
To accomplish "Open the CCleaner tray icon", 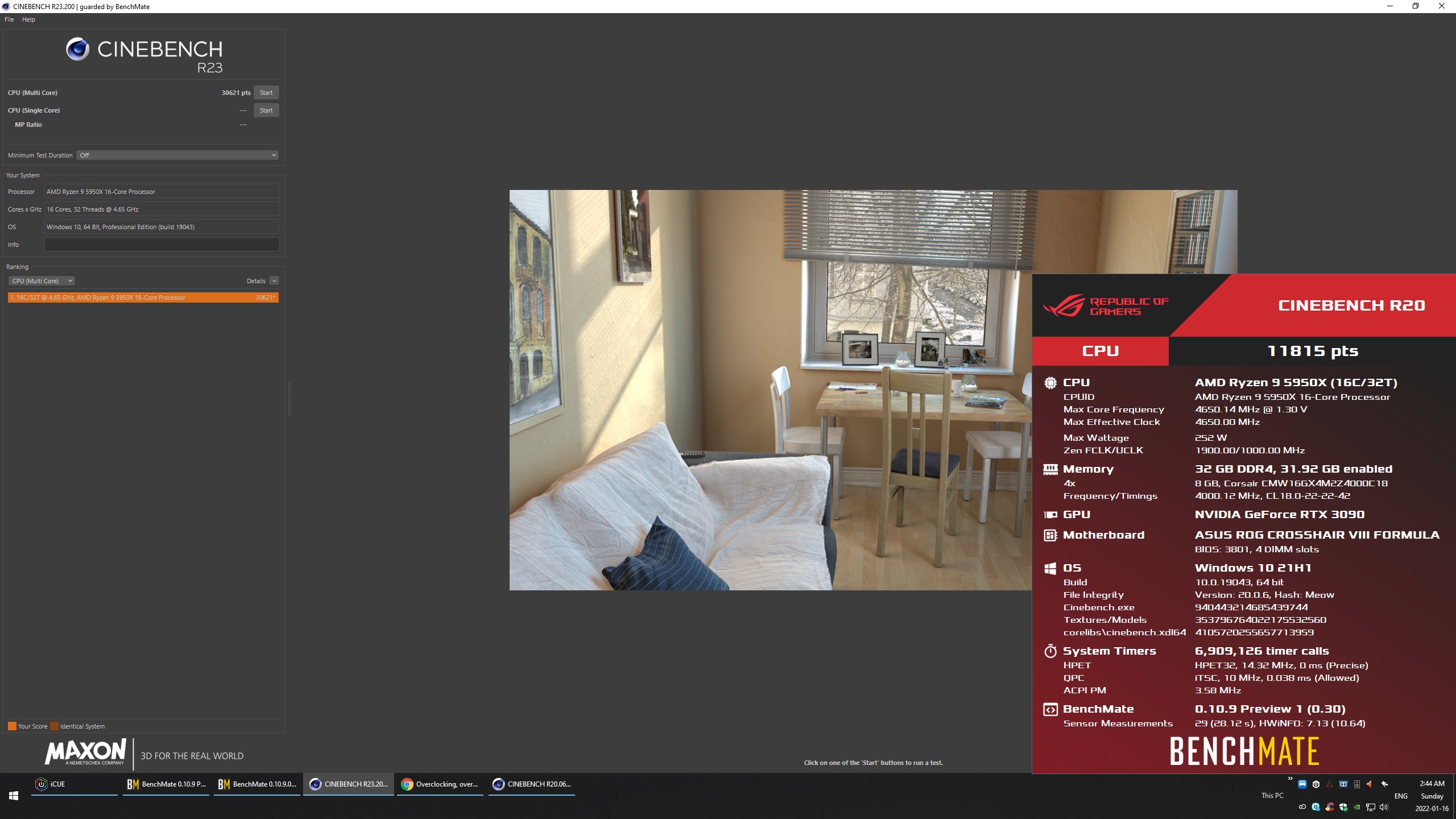I will tap(1330, 806).
